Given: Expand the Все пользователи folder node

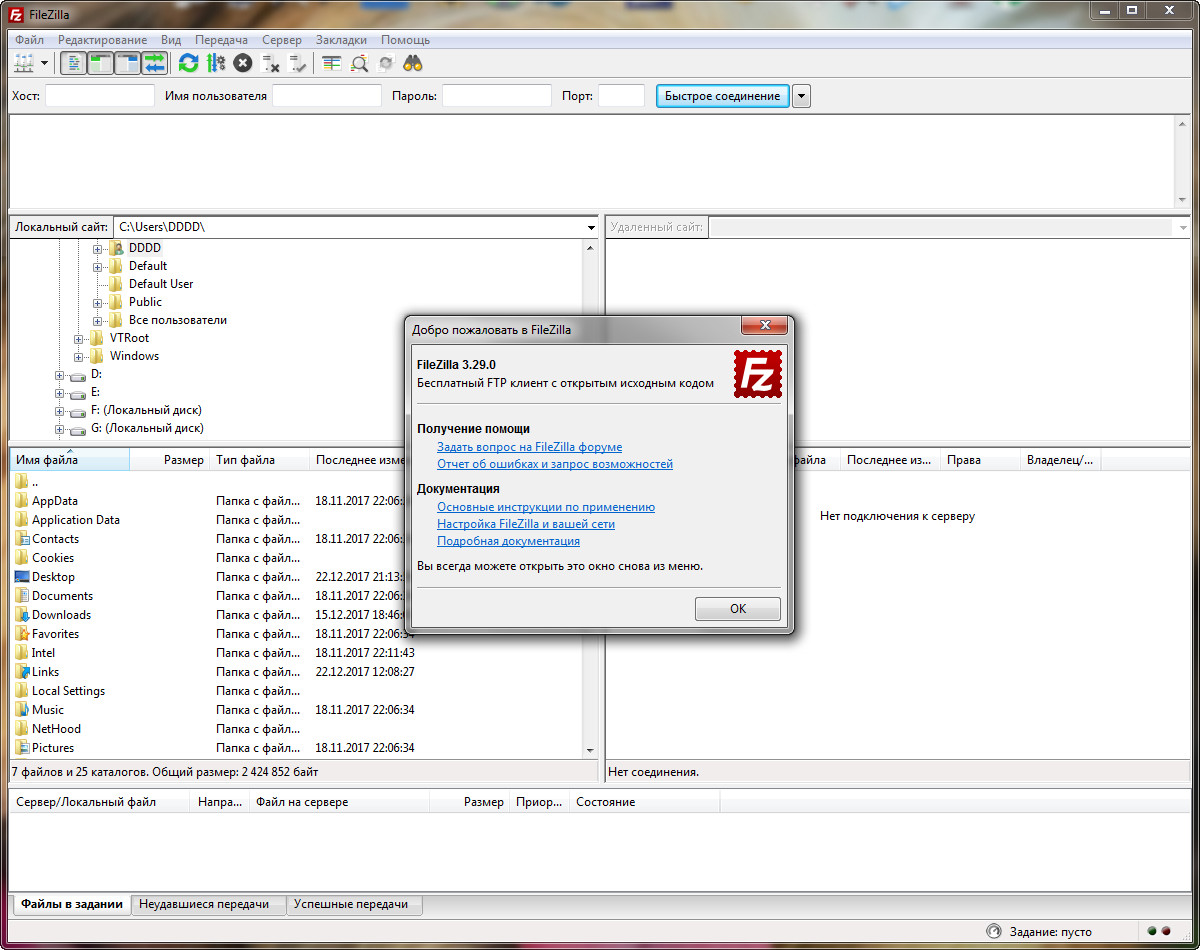Looking at the screenshot, I should click(x=98, y=320).
